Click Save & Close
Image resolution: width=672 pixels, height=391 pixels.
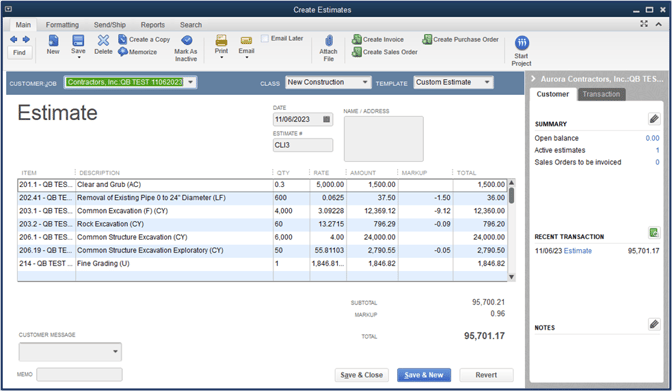tap(361, 375)
